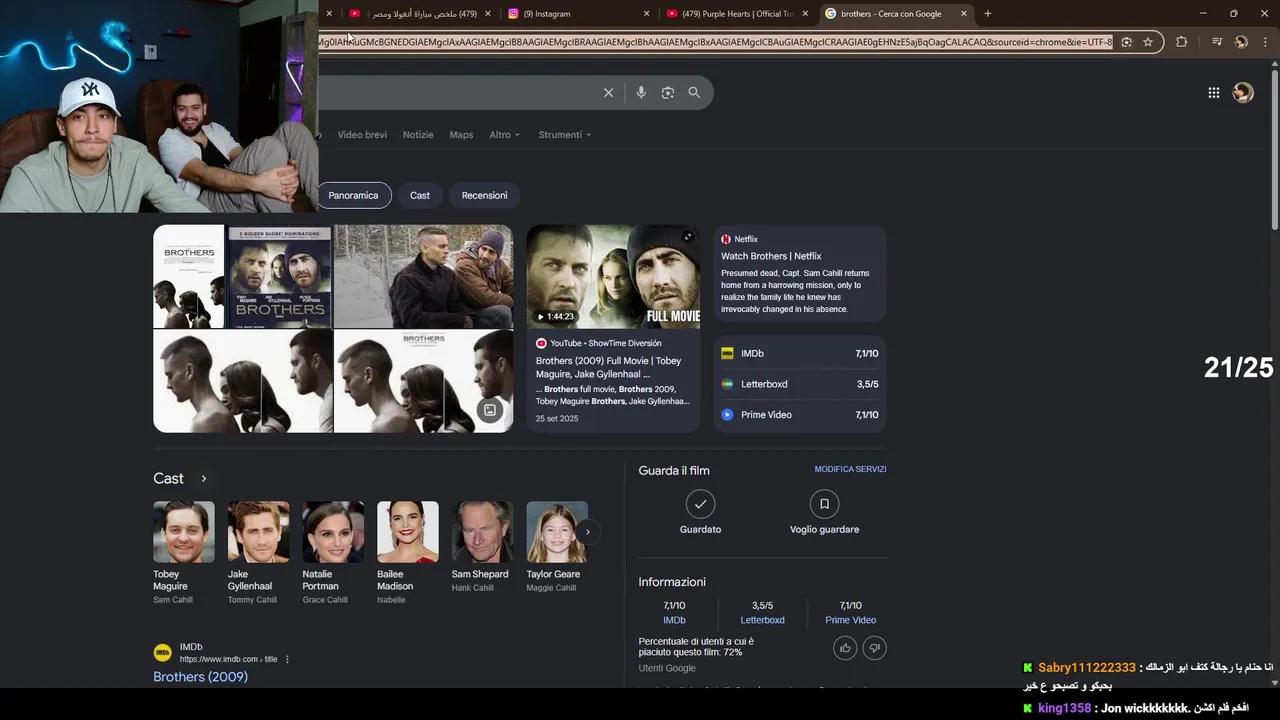1280x720 pixels.
Task: Switch to the Instagram tab
Action: 570,14
